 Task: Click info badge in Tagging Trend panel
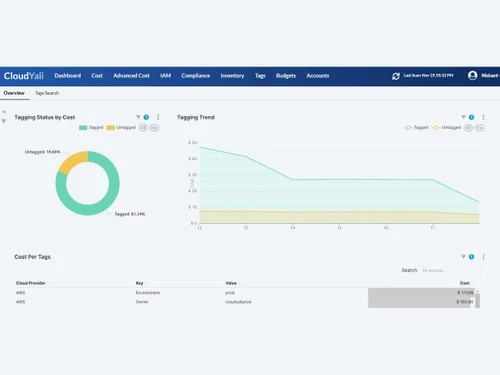[x=471, y=117]
